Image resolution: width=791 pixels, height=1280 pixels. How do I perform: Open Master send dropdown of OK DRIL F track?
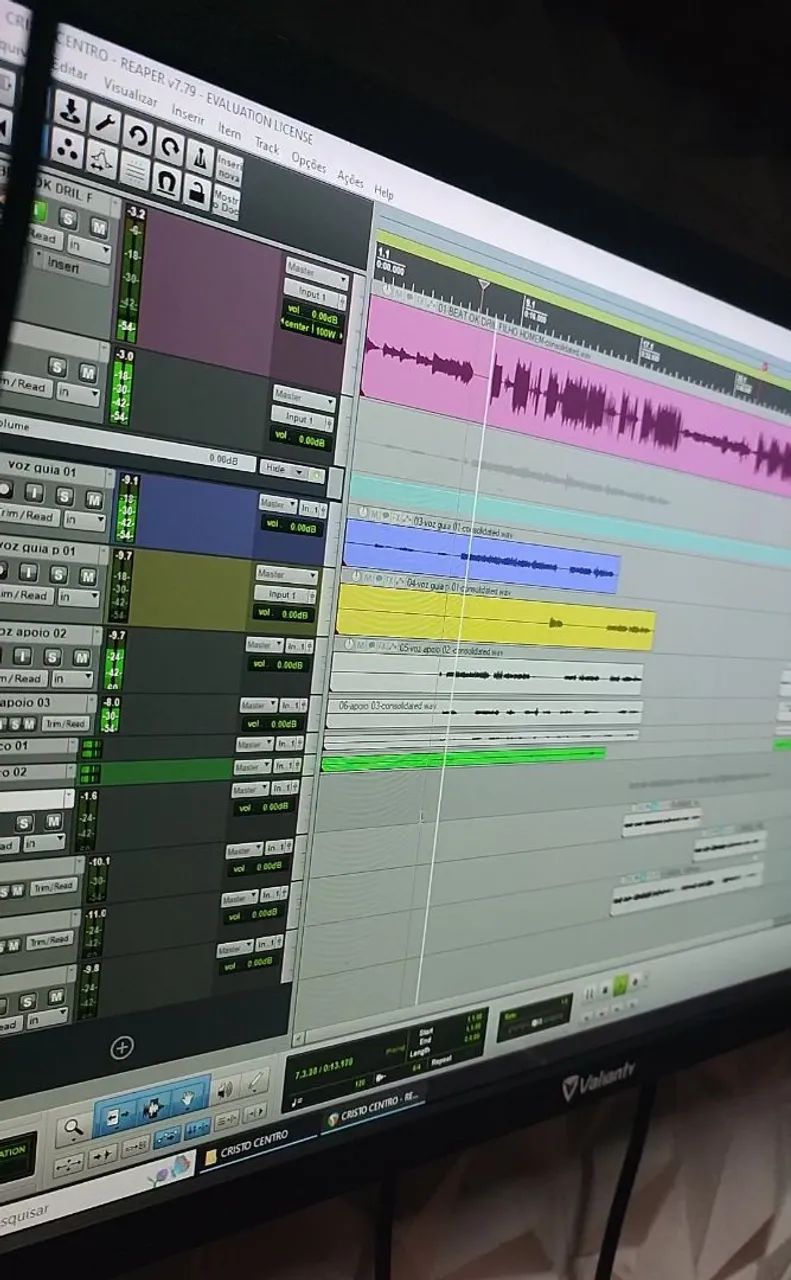pos(316,273)
